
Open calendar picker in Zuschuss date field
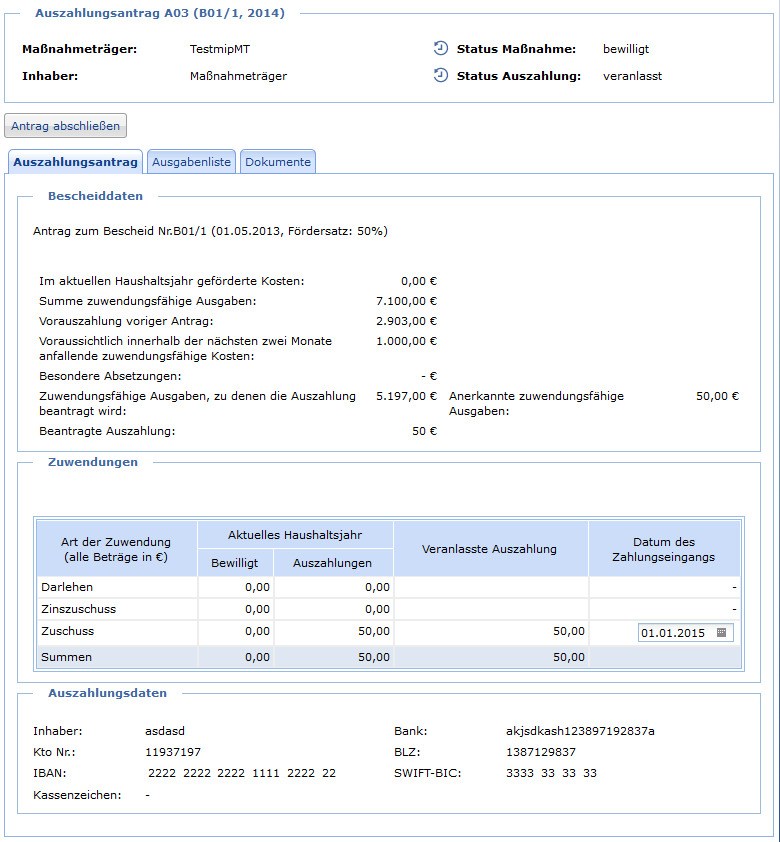[721, 632]
